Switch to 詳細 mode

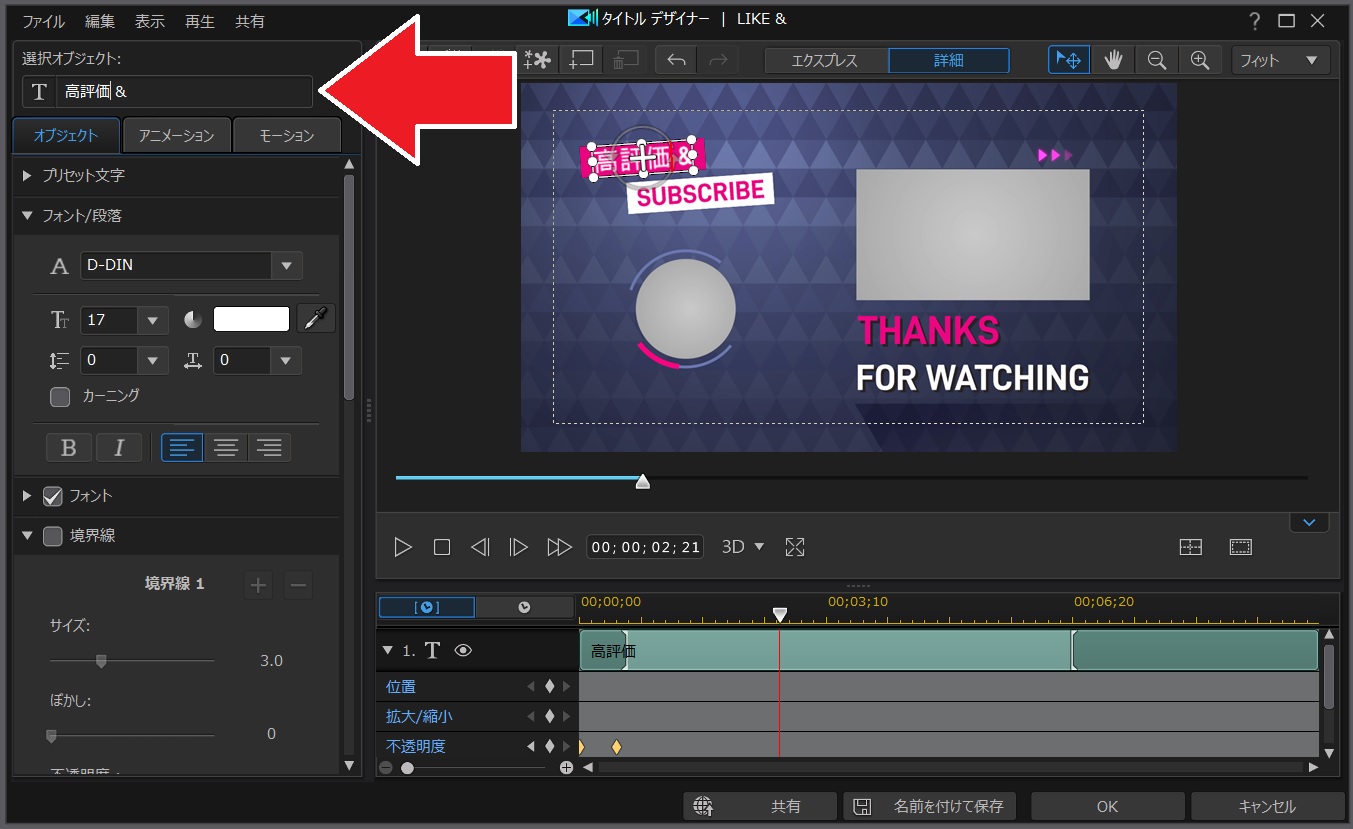[x=949, y=60]
